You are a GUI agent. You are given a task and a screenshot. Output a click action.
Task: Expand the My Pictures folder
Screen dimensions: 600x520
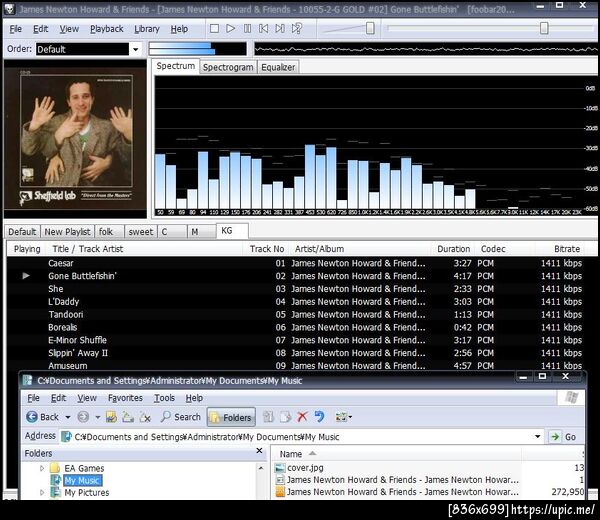(42, 492)
